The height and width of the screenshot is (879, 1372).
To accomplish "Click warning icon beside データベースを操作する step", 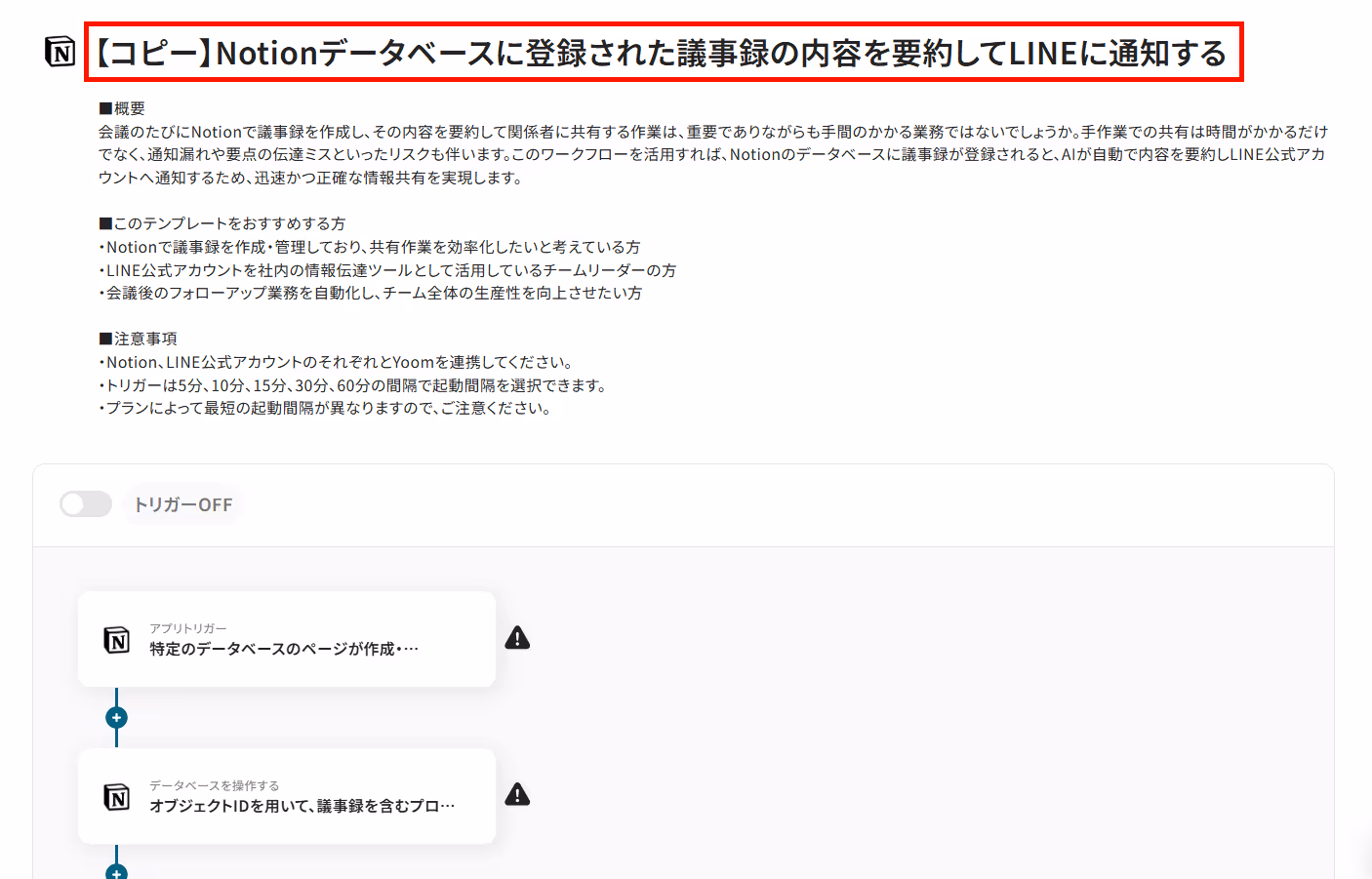I will coord(517,795).
